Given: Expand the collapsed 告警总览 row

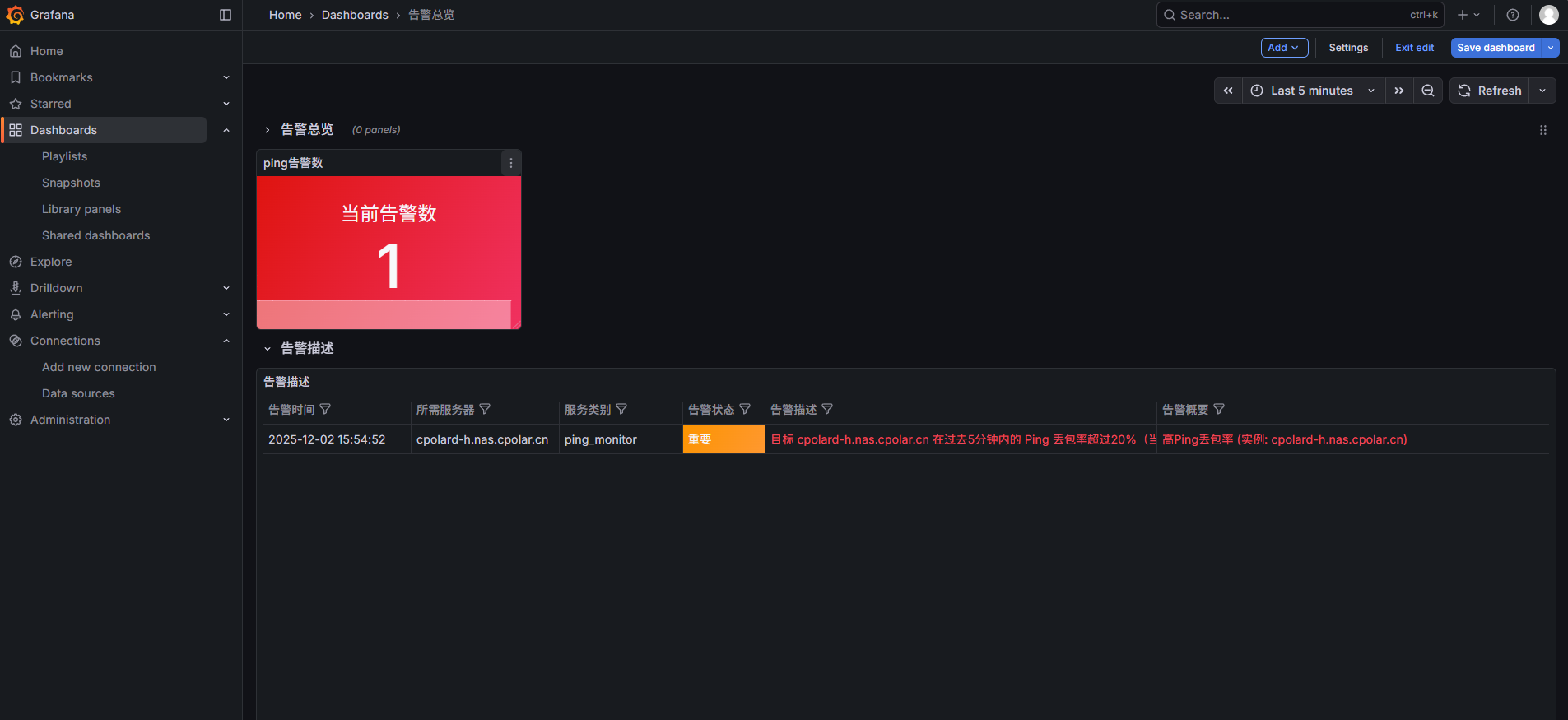Looking at the screenshot, I should coord(268,130).
